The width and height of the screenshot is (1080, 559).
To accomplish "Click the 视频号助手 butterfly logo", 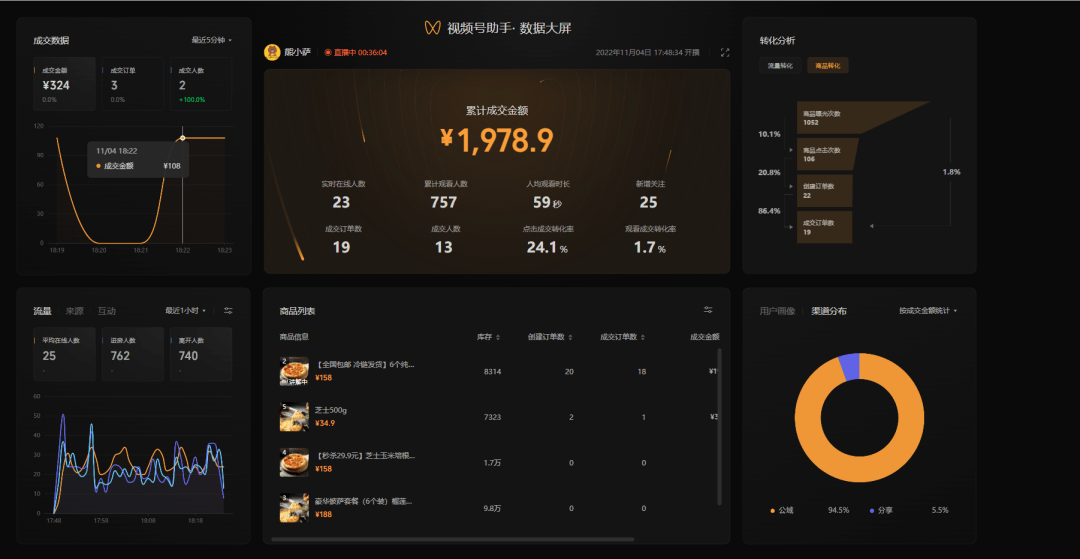I will (432, 28).
